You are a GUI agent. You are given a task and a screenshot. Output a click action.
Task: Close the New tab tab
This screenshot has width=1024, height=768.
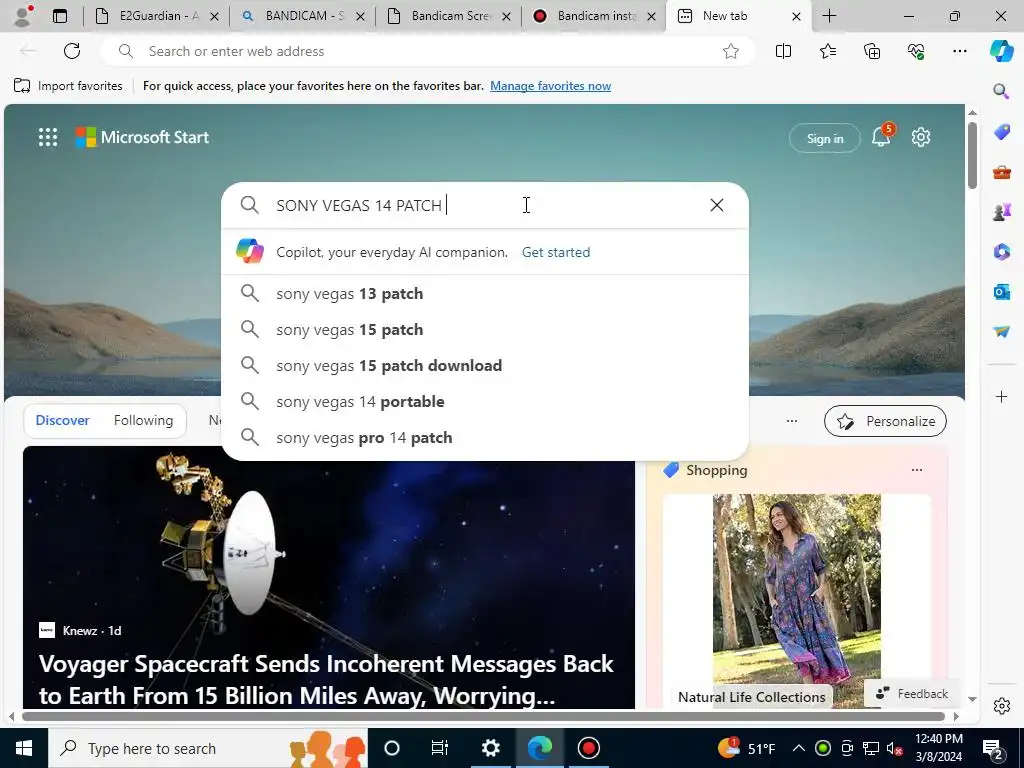[796, 16]
